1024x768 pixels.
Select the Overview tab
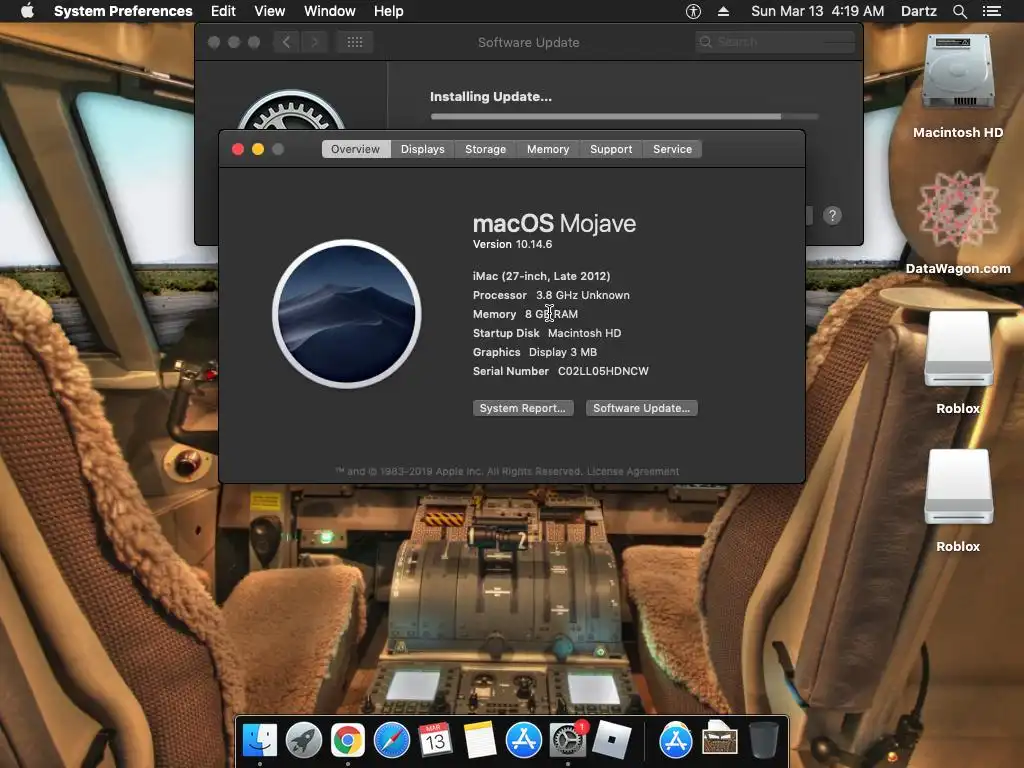coord(355,149)
